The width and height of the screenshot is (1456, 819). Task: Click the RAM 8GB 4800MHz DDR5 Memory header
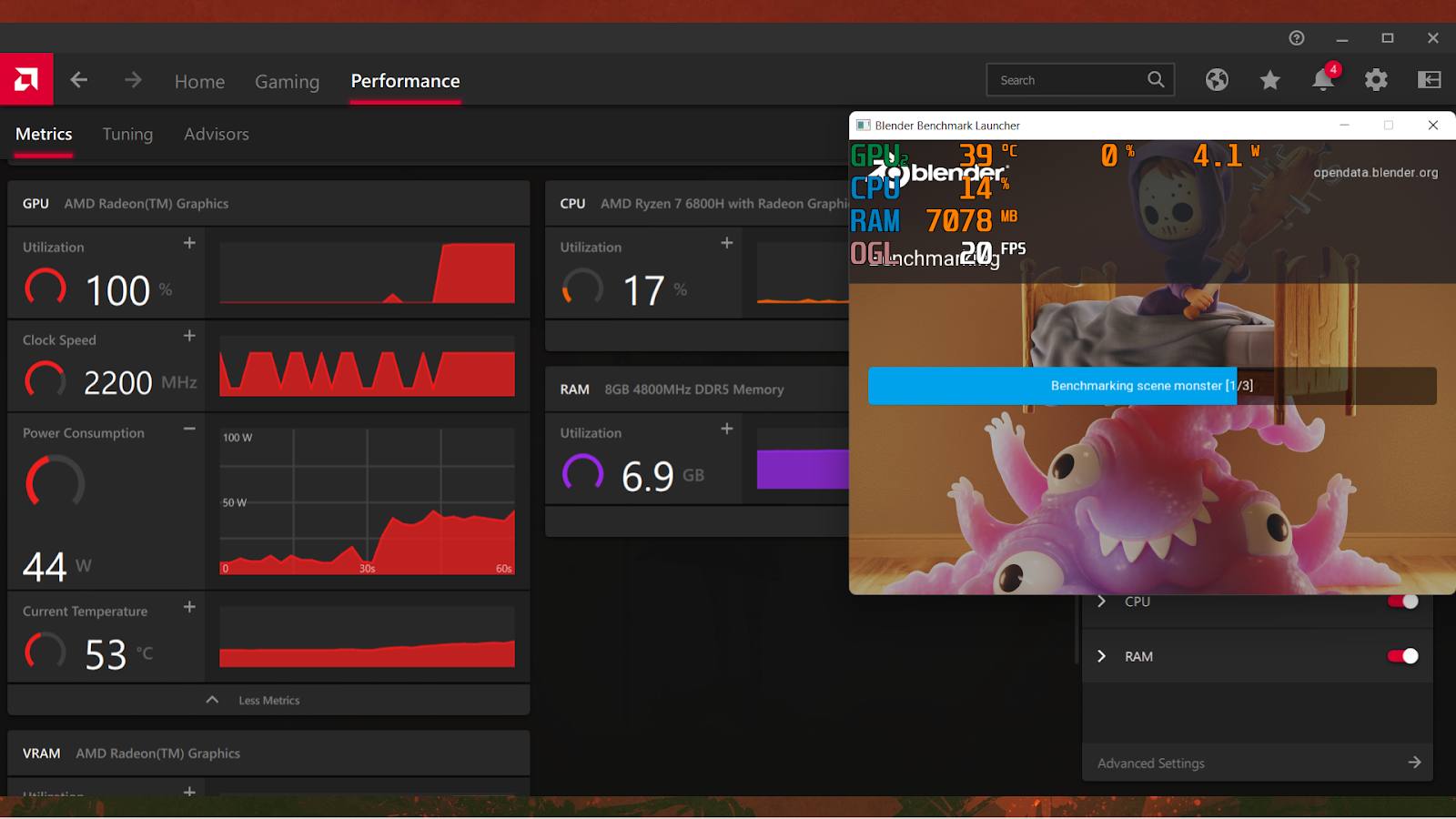[697, 389]
